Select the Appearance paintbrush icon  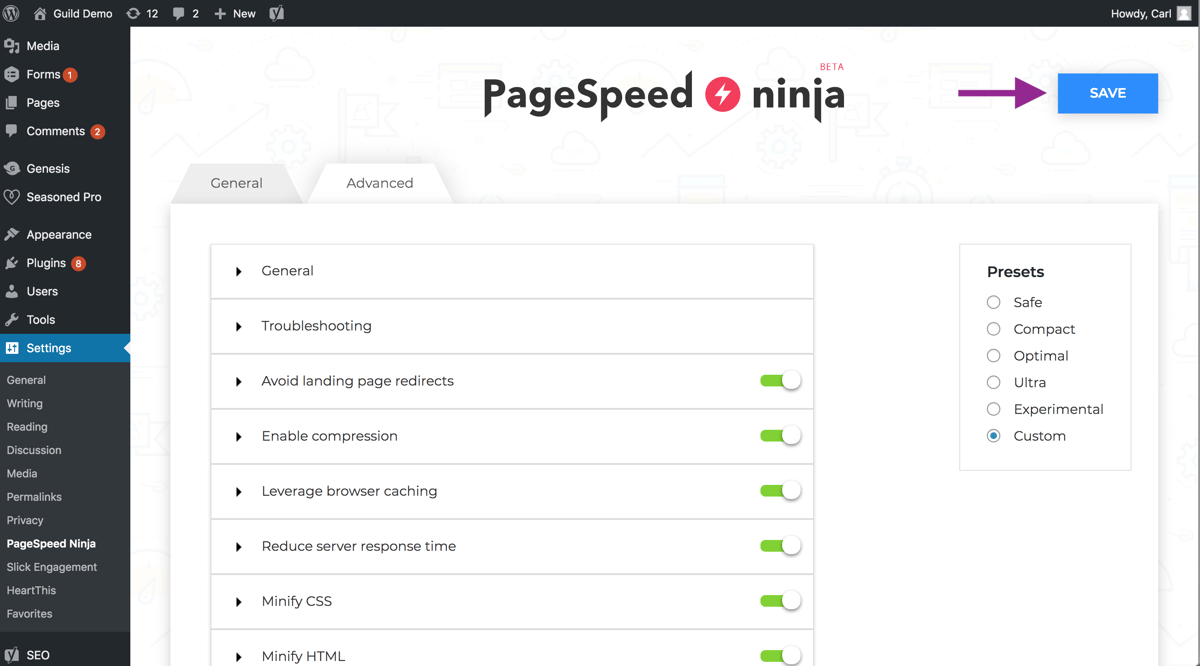pos(12,233)
